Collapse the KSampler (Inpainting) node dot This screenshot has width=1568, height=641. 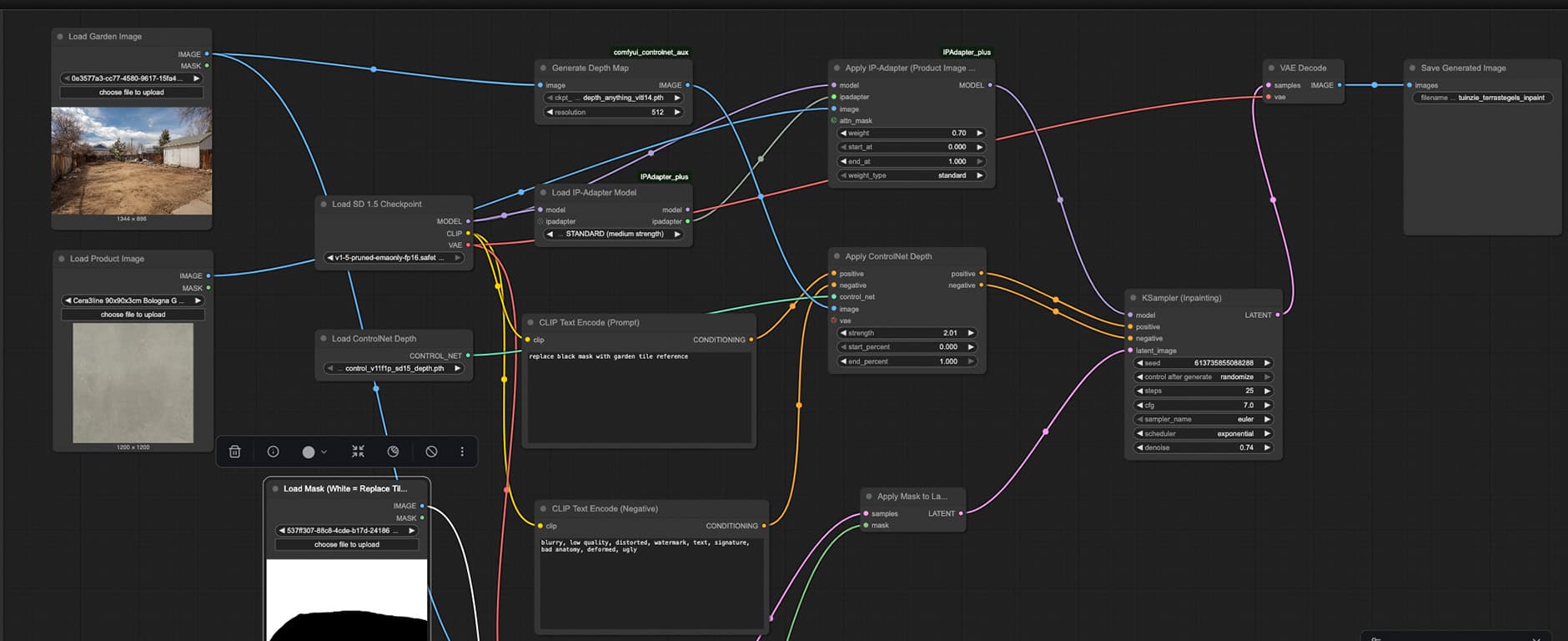(1133, 298)
